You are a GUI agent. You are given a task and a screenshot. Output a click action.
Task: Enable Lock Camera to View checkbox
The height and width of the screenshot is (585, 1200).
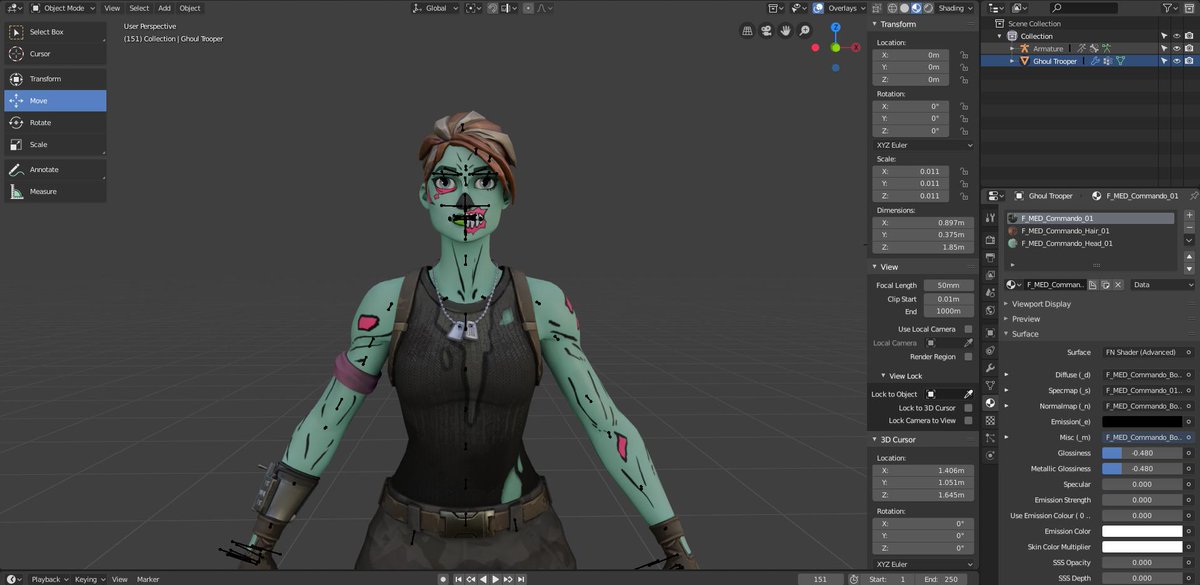(968, 421)
